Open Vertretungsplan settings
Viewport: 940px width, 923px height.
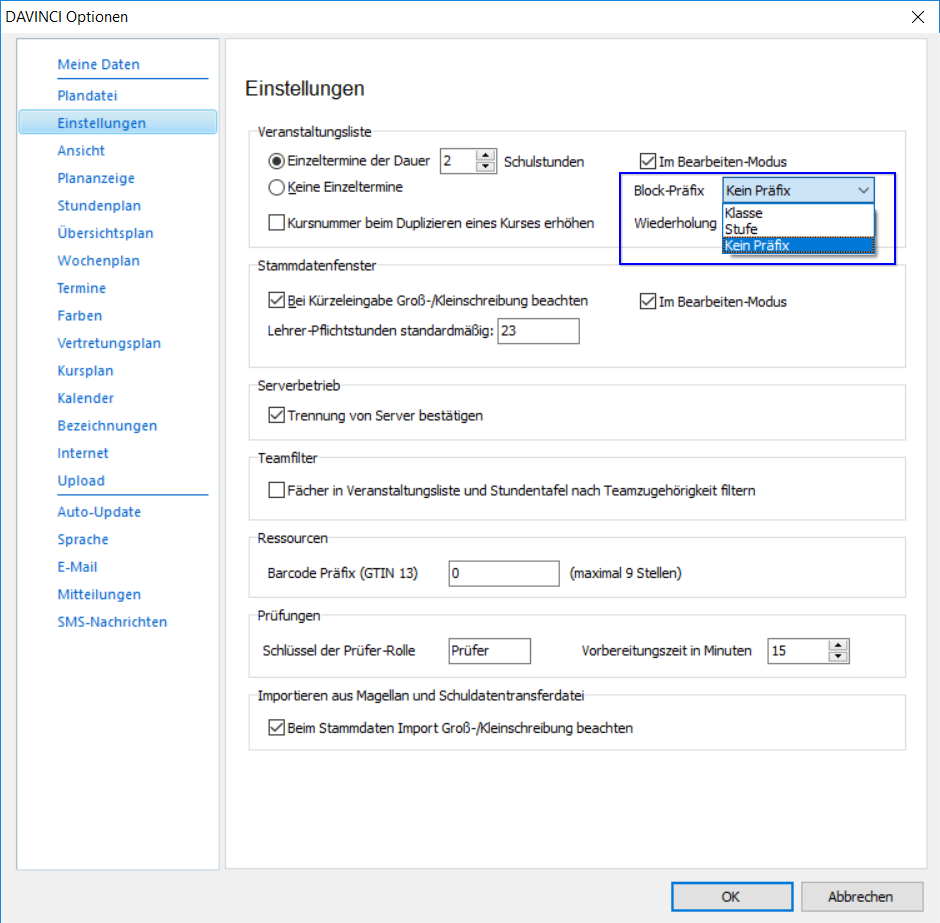pos(109,343)
